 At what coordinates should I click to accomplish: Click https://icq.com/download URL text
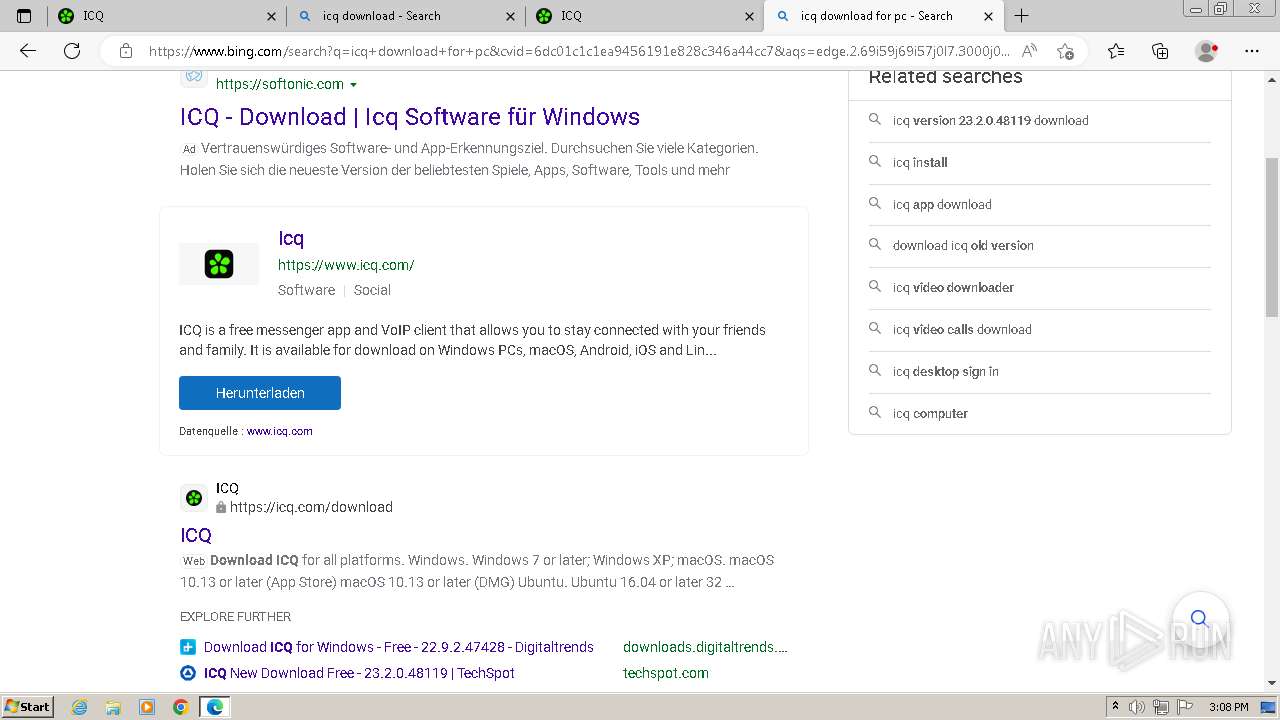(311, 507)
